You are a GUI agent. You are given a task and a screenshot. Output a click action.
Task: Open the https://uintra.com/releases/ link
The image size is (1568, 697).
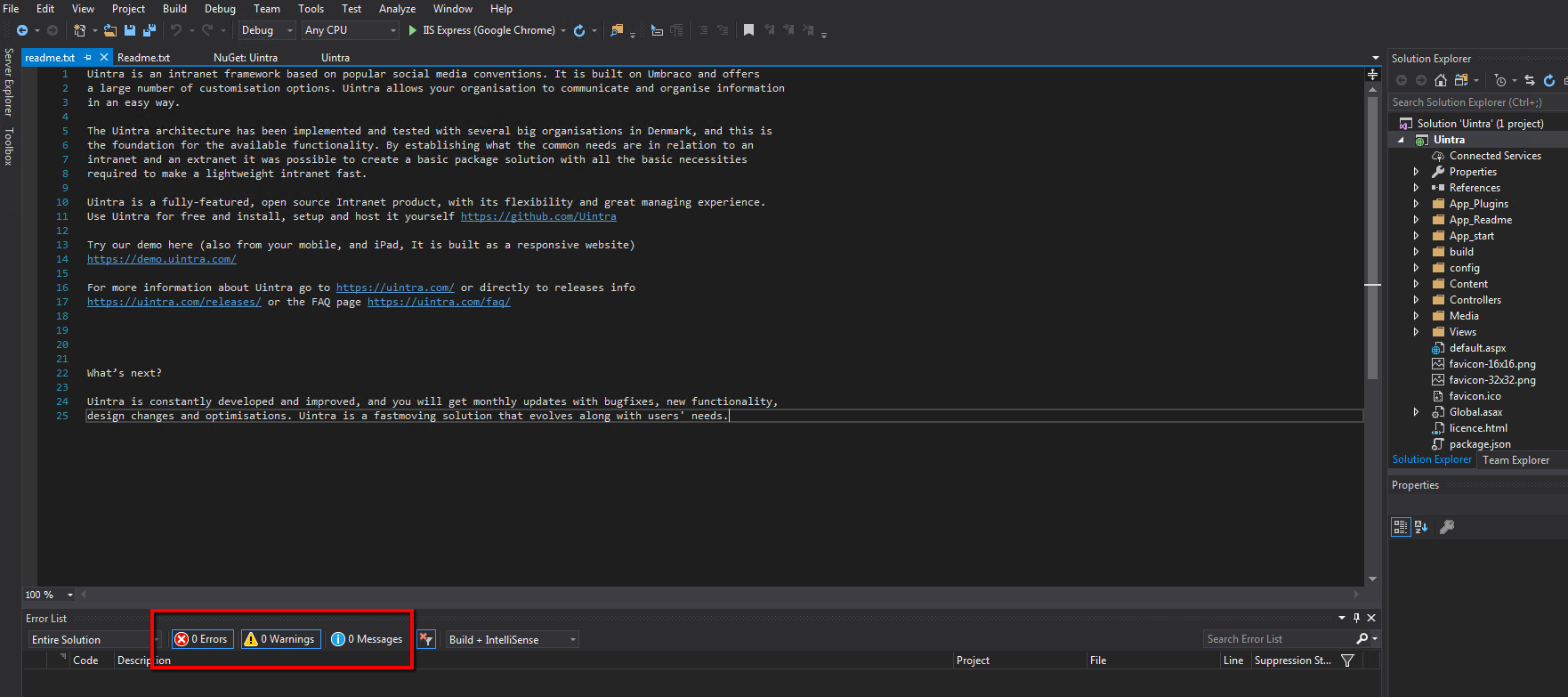tap(174, 302)
